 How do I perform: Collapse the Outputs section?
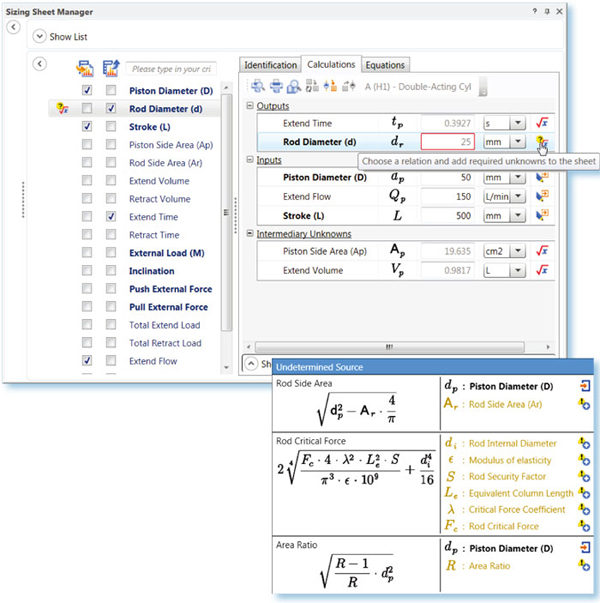pyautogui.click(x=250, y=105)
